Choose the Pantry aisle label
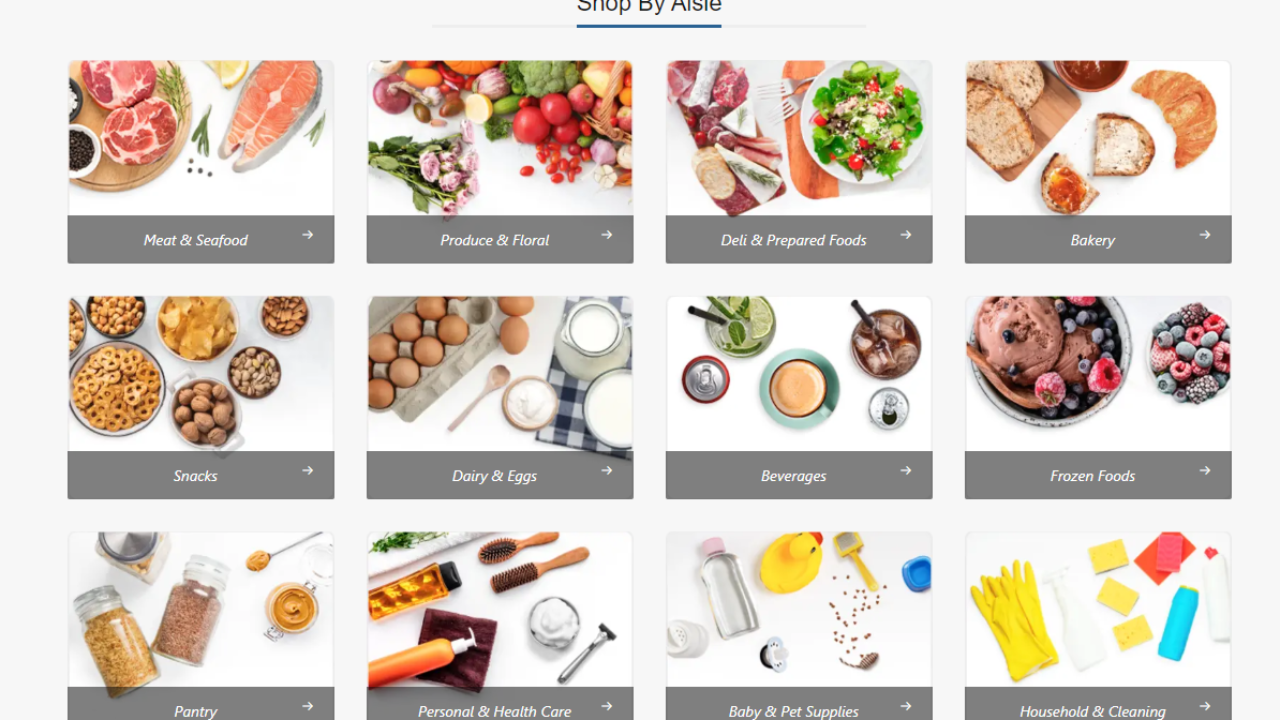 (195, 711)
